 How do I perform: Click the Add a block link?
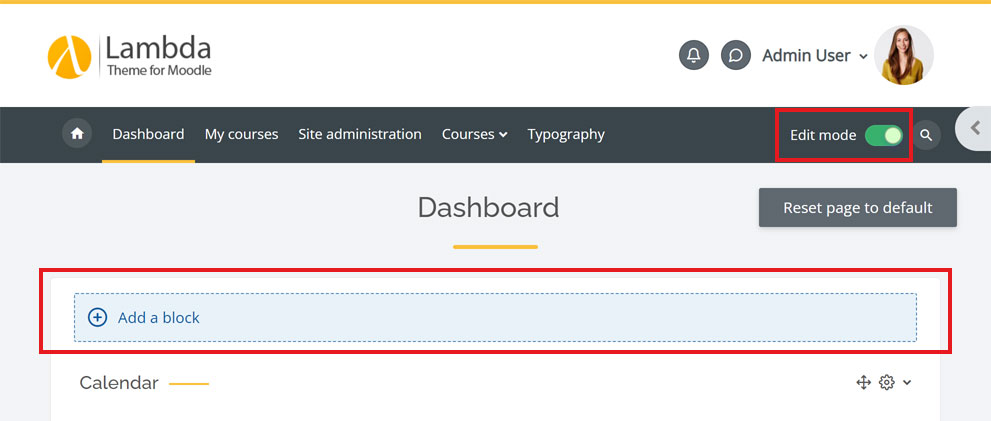[158, 318]
